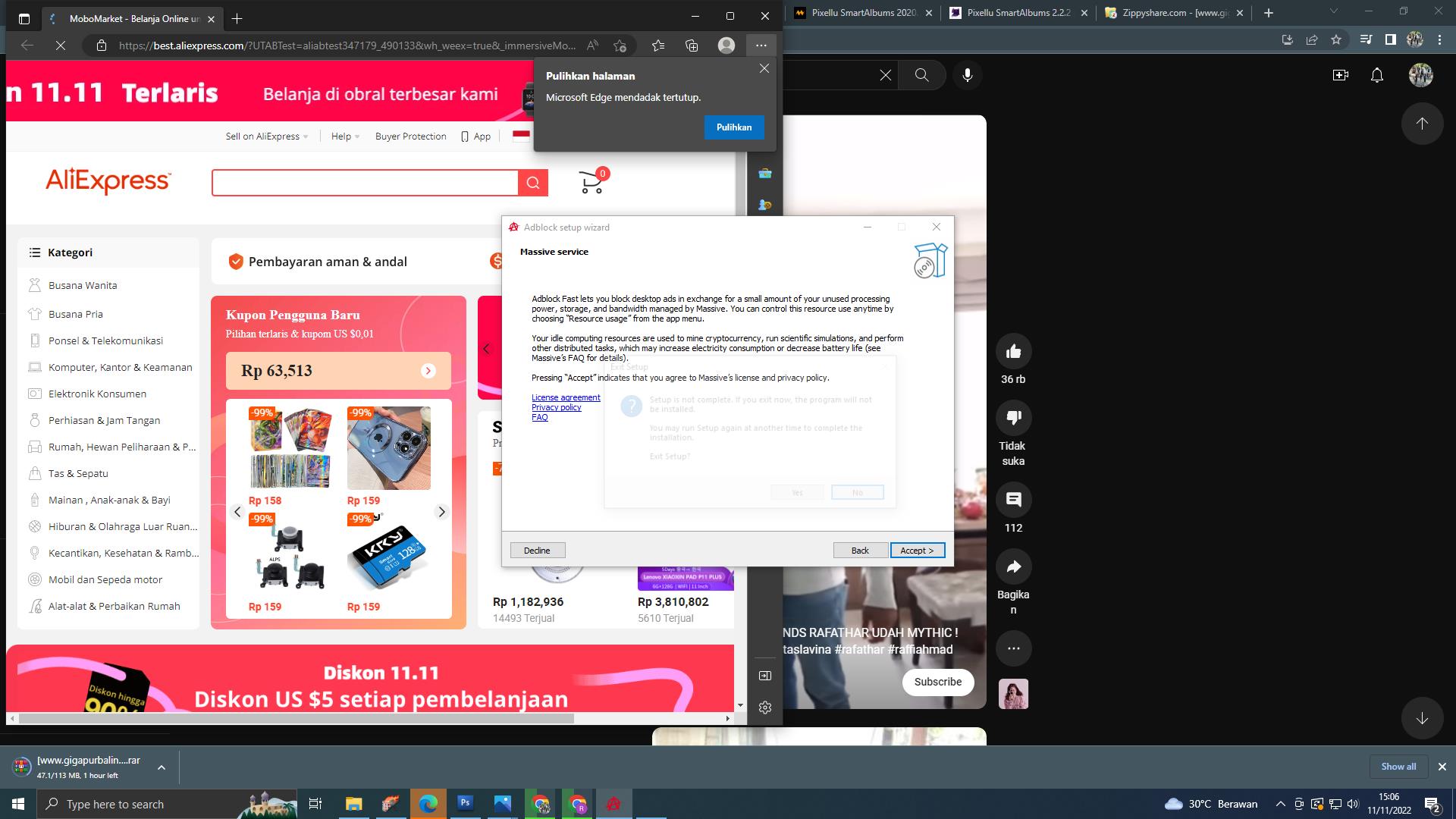Click the YouTube like thumbs-up icon

[1013, 351]
